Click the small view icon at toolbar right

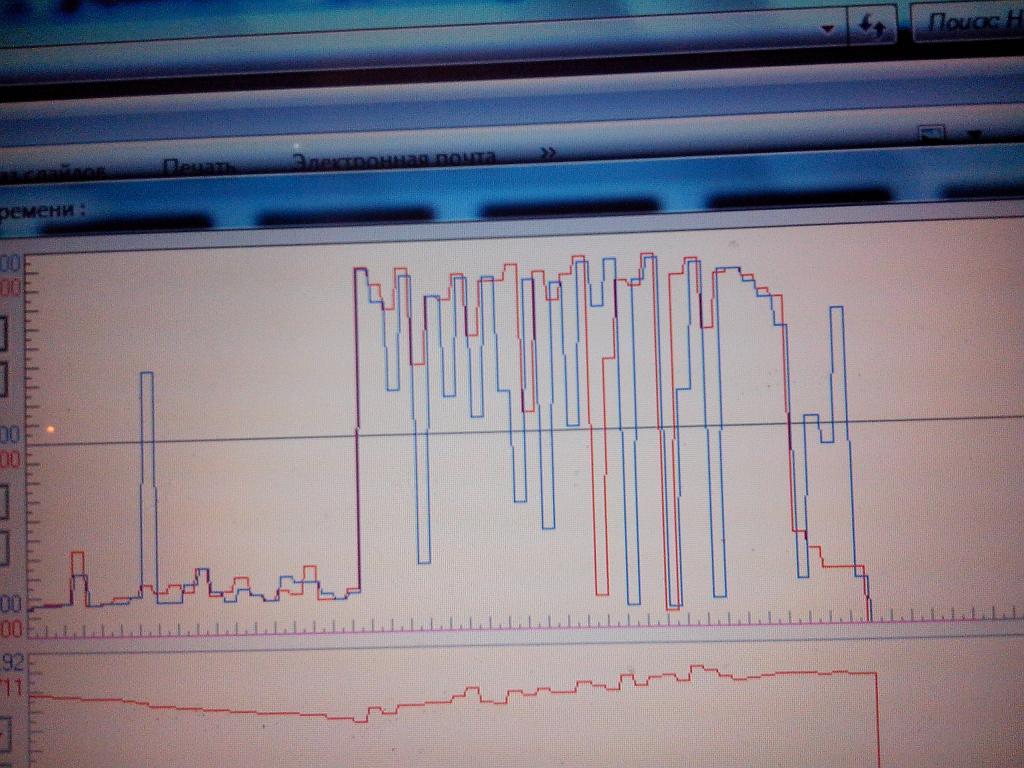click(931, 134)
